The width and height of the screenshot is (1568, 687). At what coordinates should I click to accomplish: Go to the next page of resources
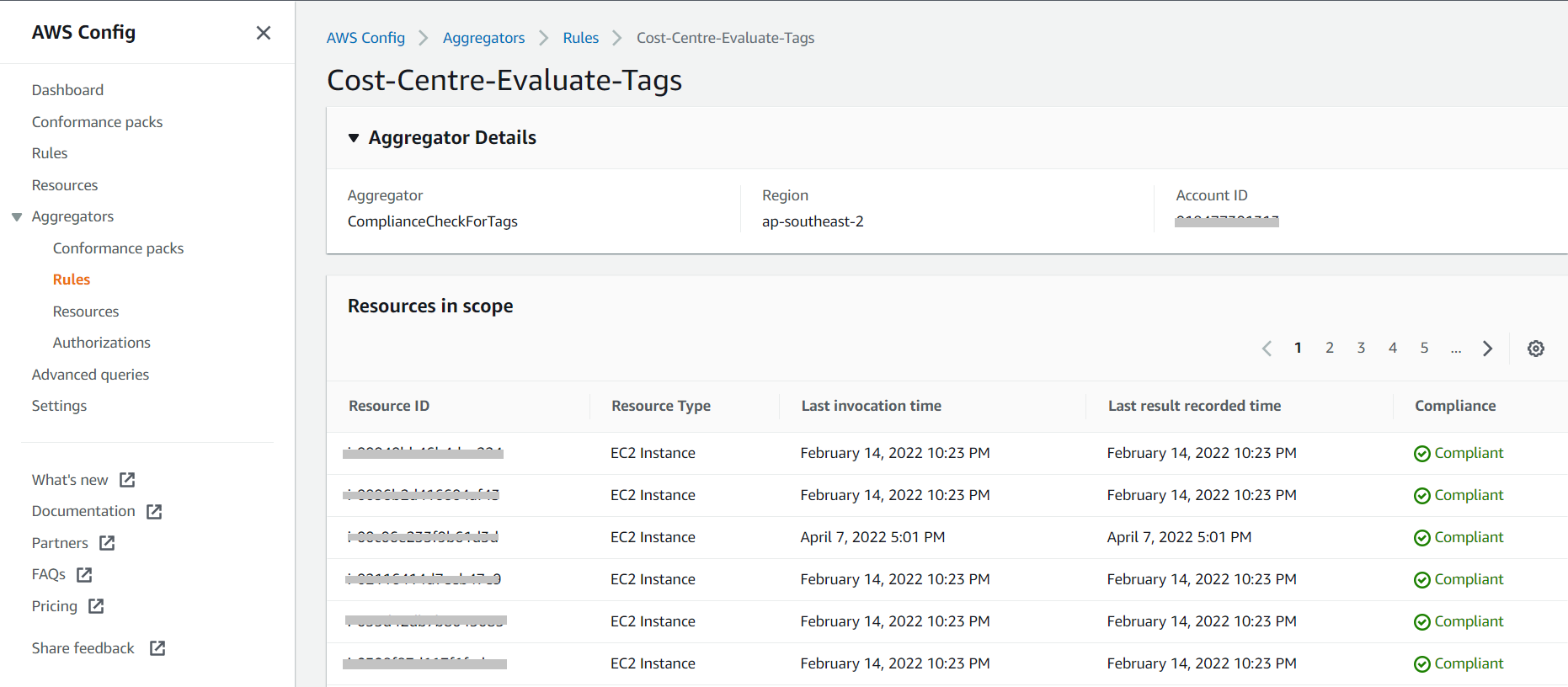click(1488, 349)
